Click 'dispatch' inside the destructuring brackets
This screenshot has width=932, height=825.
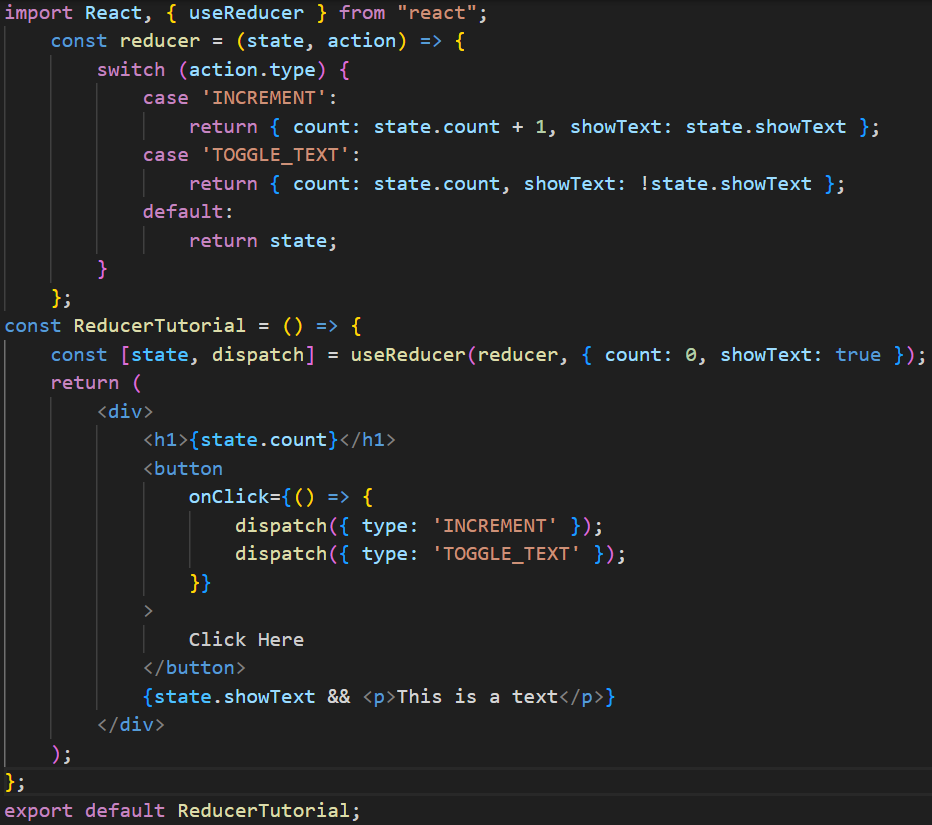coord(258,355)
